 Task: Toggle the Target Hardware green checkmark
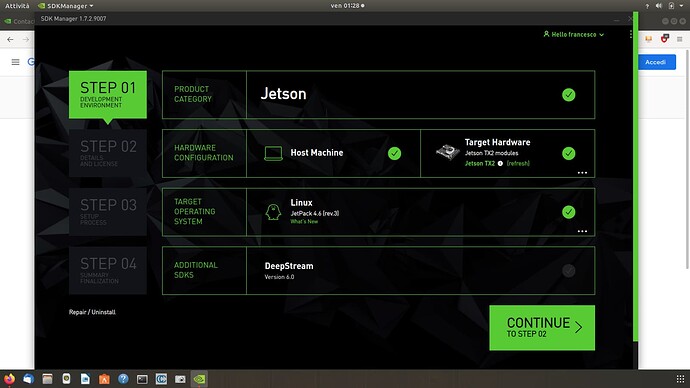pyautogui.click(x=568, y=153)
